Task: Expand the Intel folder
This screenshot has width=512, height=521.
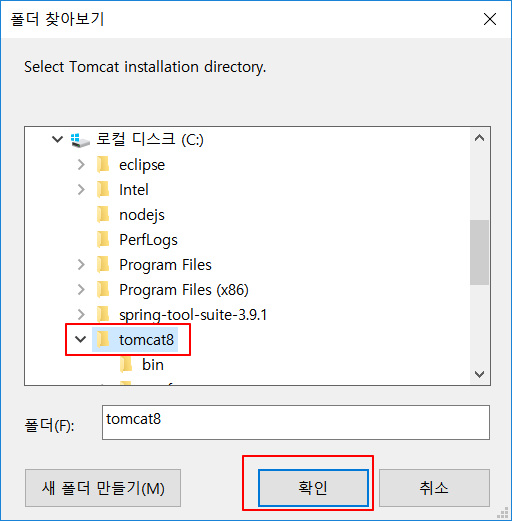Action: 81,190
